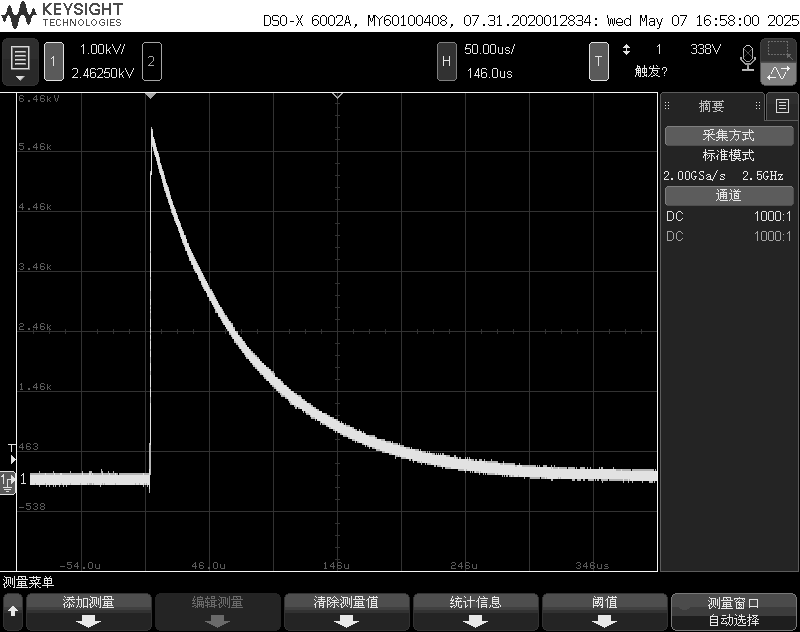Click the first DC 1000:1 channel row
Image resolution: width=800 pixels, height=632 pixels.
pyautogui.click(x=729, y=216)
